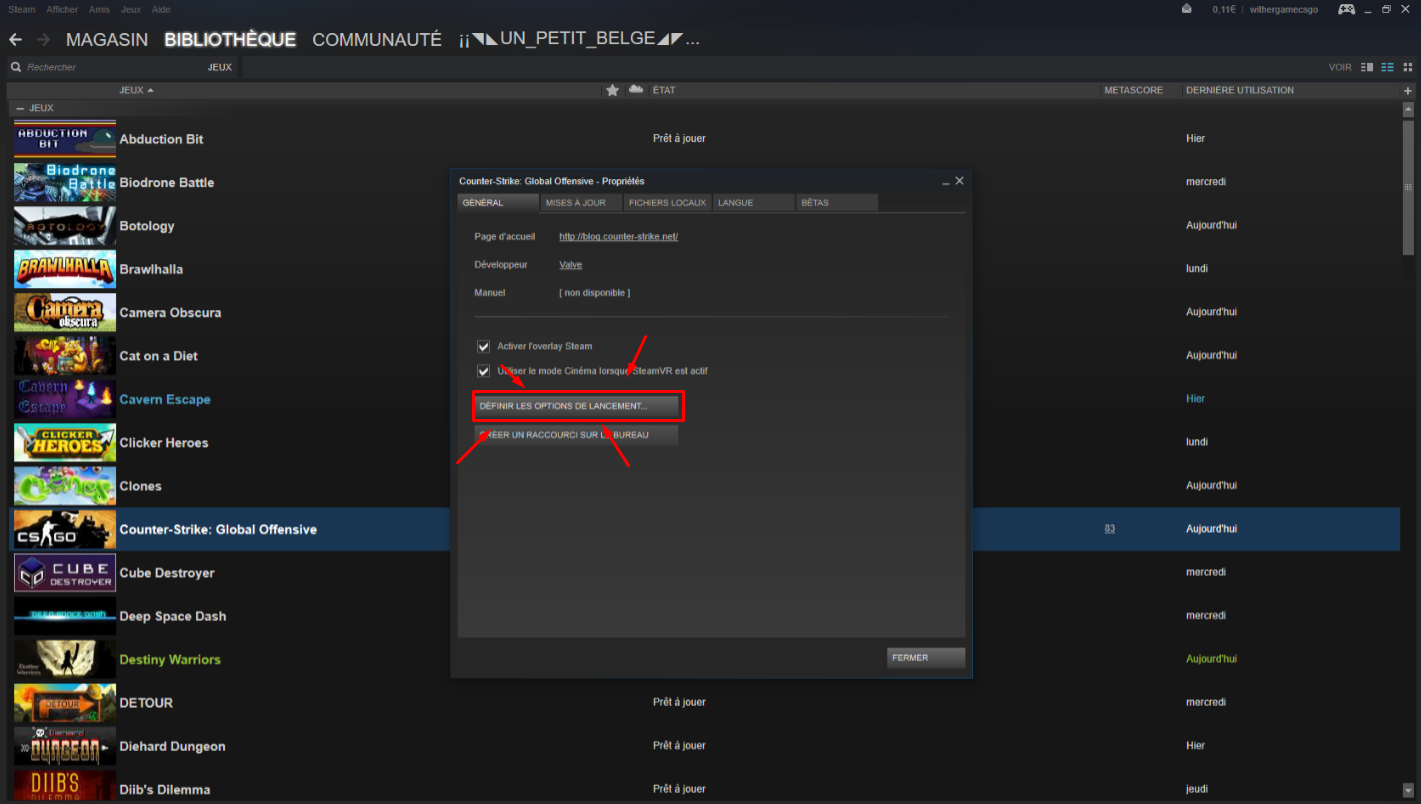
Task: Go forward with the right arrow
Action: [x=43, y=39]
